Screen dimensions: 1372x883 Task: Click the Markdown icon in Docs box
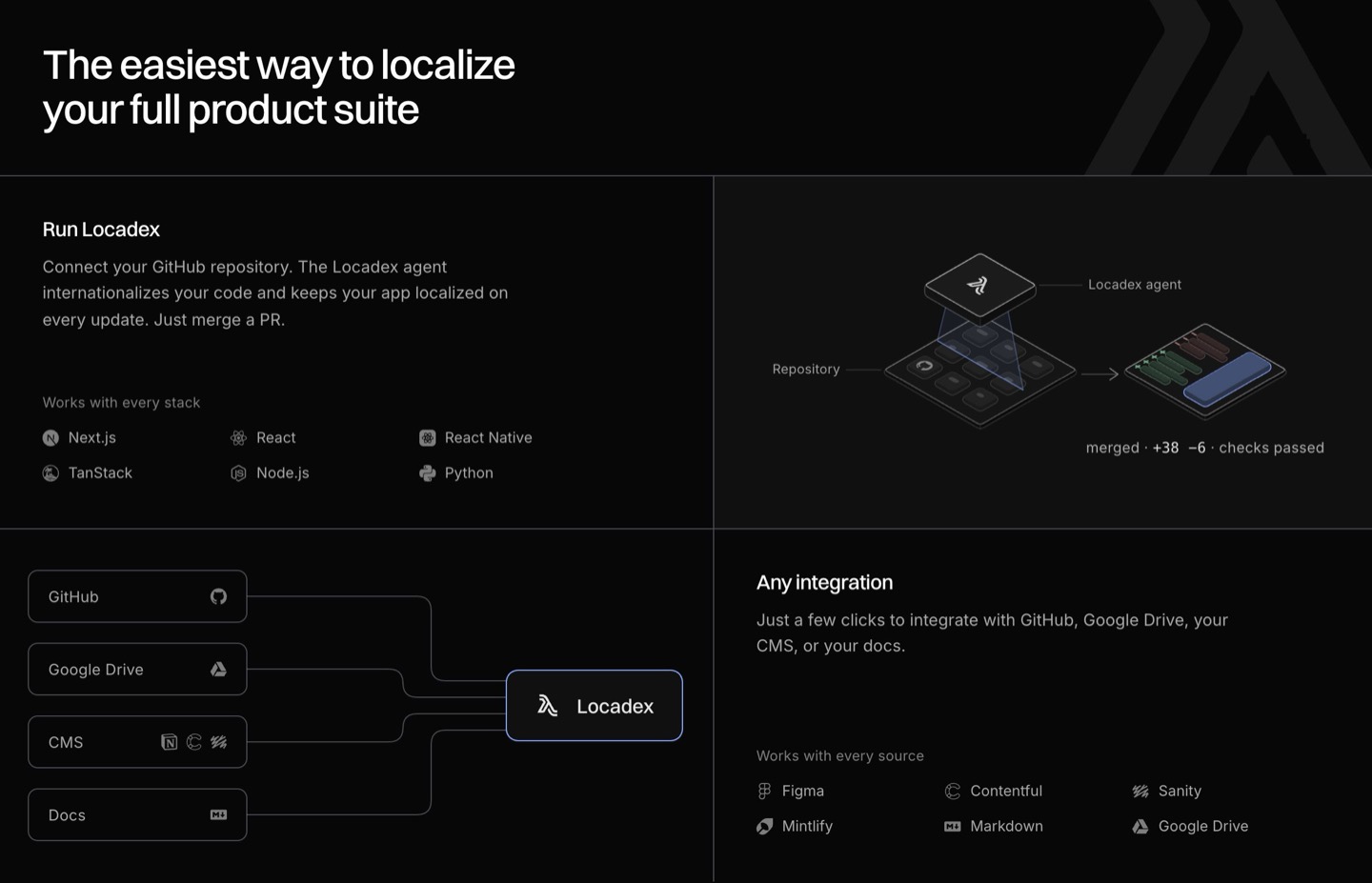(218, 815)
